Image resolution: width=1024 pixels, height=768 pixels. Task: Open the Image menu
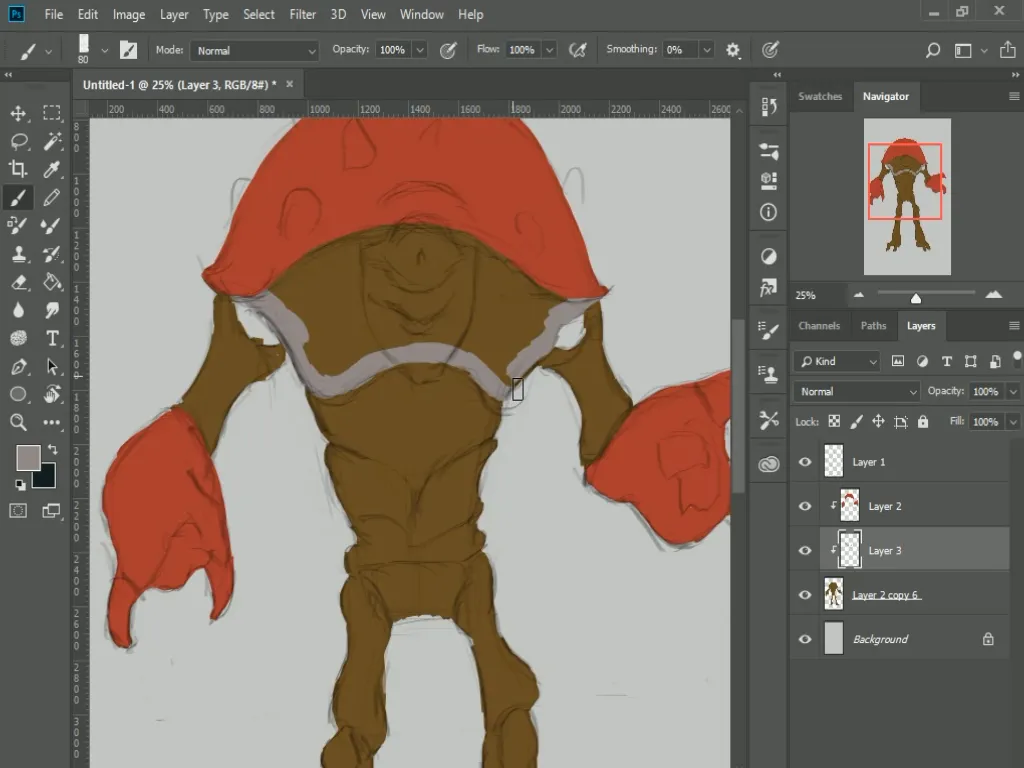point(129,14)
